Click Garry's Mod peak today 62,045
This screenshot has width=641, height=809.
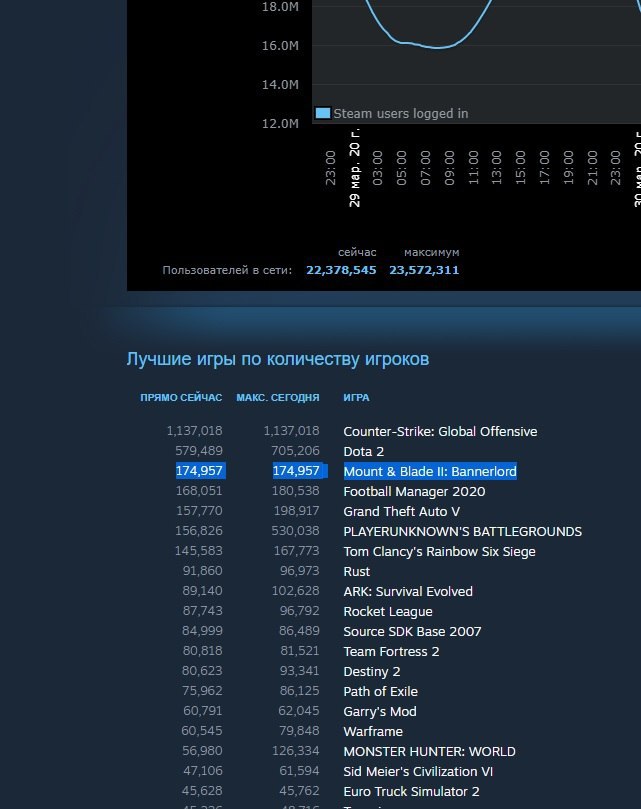299,711
